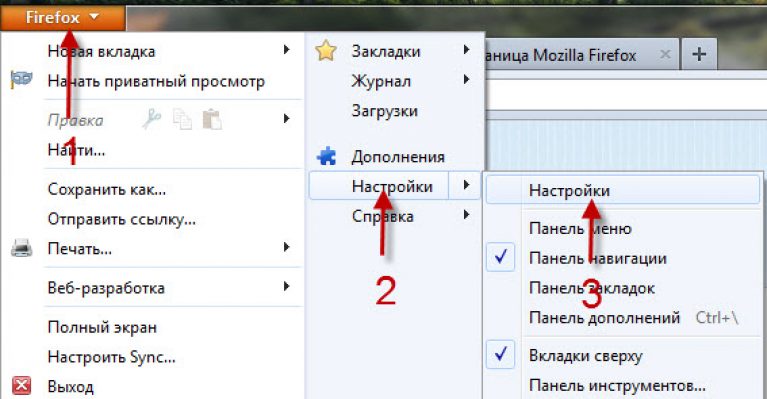
Task: Expand submenu arrow next to Печать
Action: 287,247
